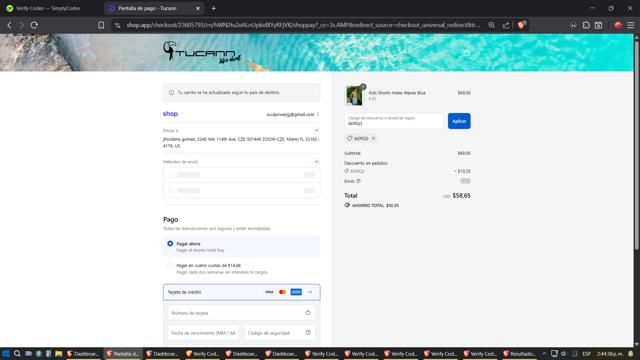This screenshot has height=360, width=640.
Task: Open the Resultado taskbar window
Action: [x=519, y=354]
